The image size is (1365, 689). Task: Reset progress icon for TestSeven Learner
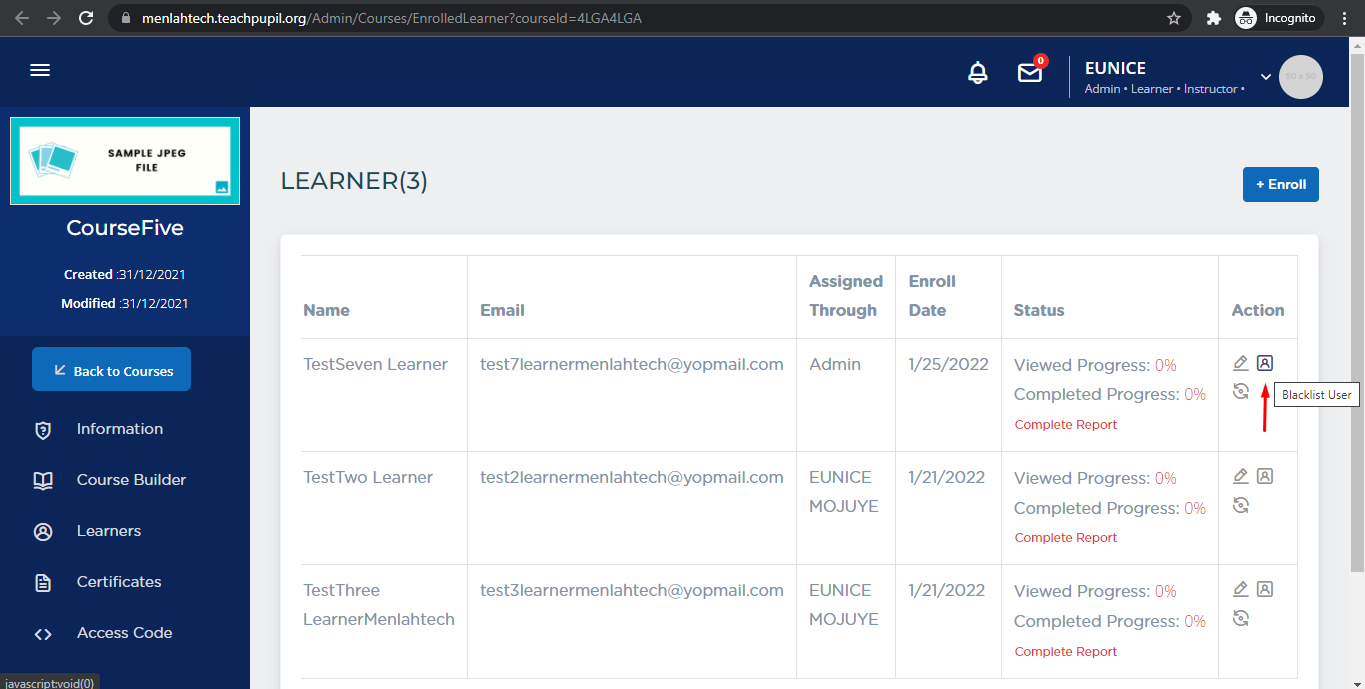pyautogui.click(x=1241, y=391)
